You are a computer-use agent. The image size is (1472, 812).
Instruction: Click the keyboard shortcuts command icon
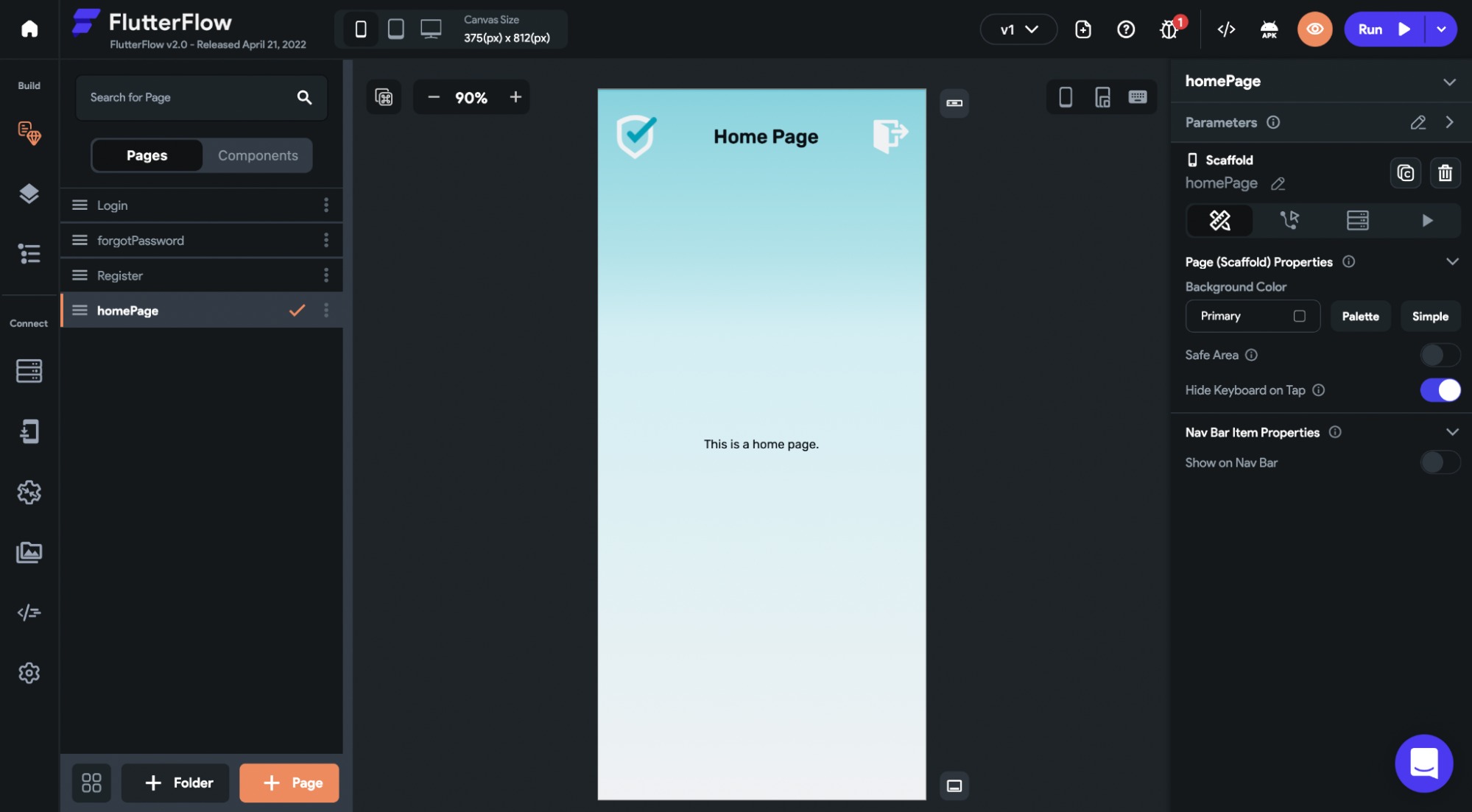[x=384, y=97]
